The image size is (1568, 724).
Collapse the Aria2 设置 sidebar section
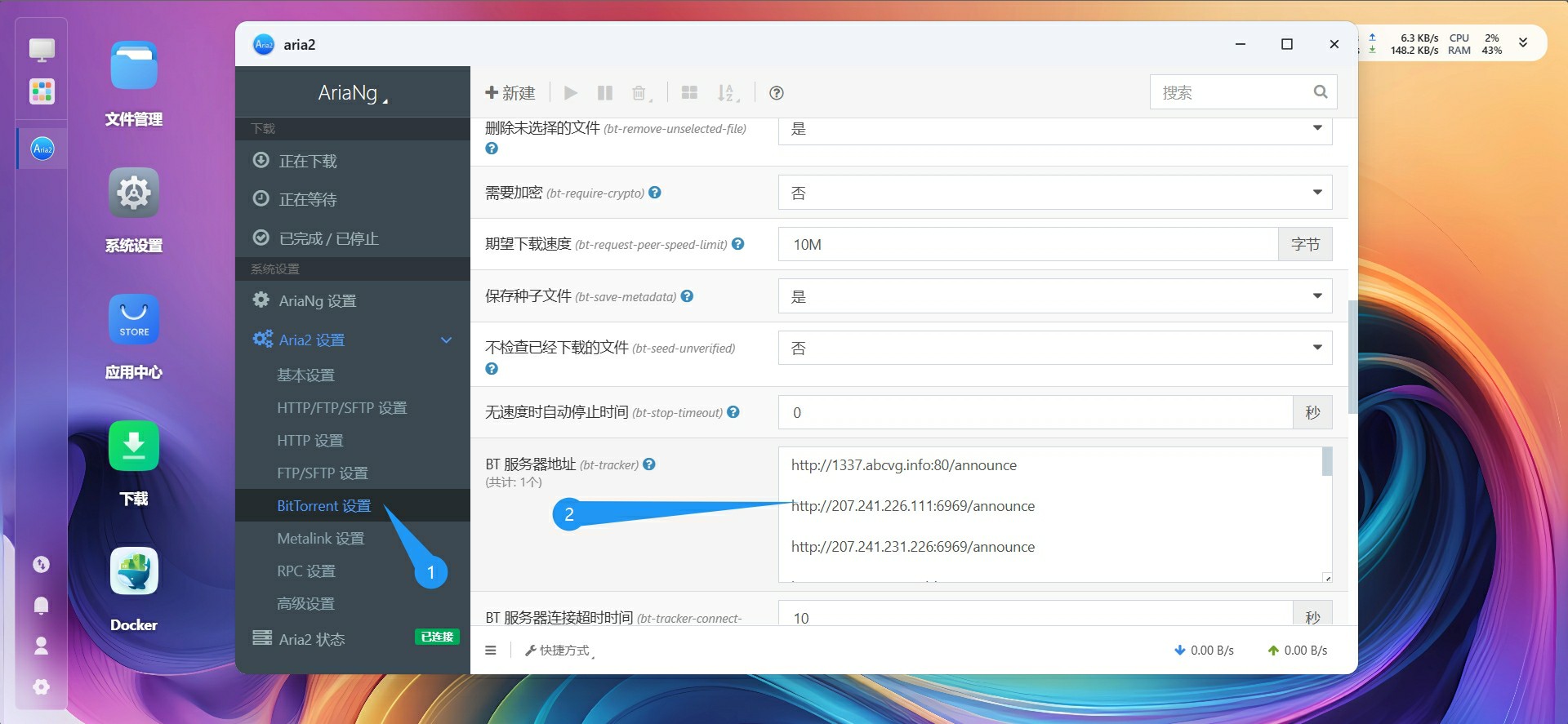pyautogui.click(x=446, y=340)
